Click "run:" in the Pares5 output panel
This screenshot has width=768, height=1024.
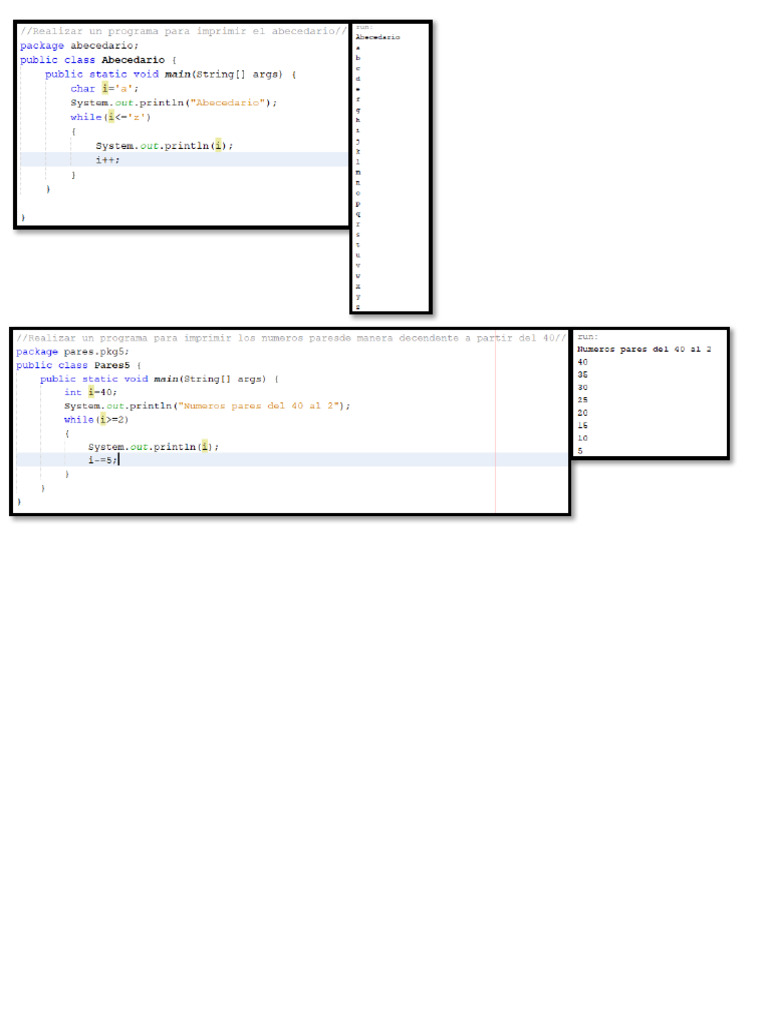pyautogui.click(x=588, y=337)
